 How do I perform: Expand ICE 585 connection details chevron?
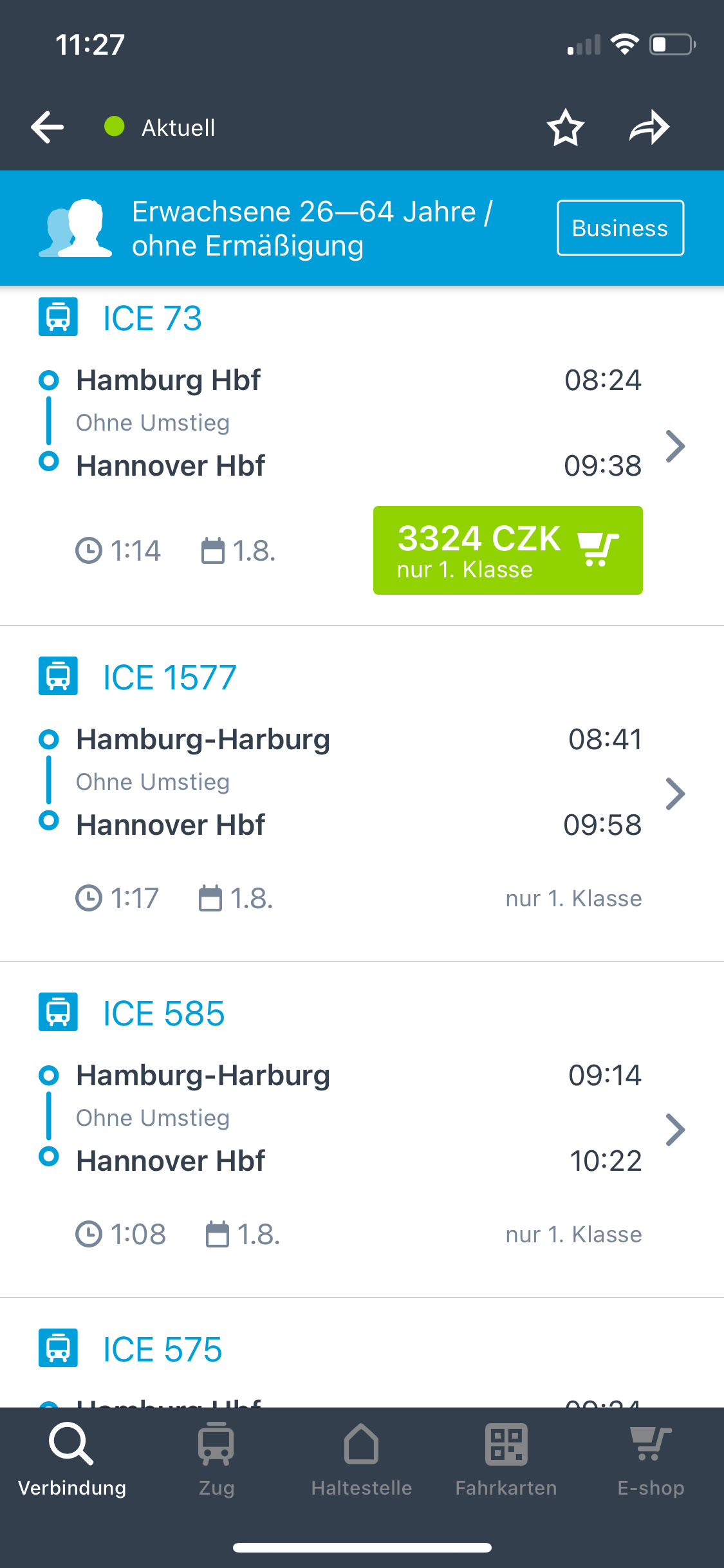pyautogui.click(x=675, y=1130)
